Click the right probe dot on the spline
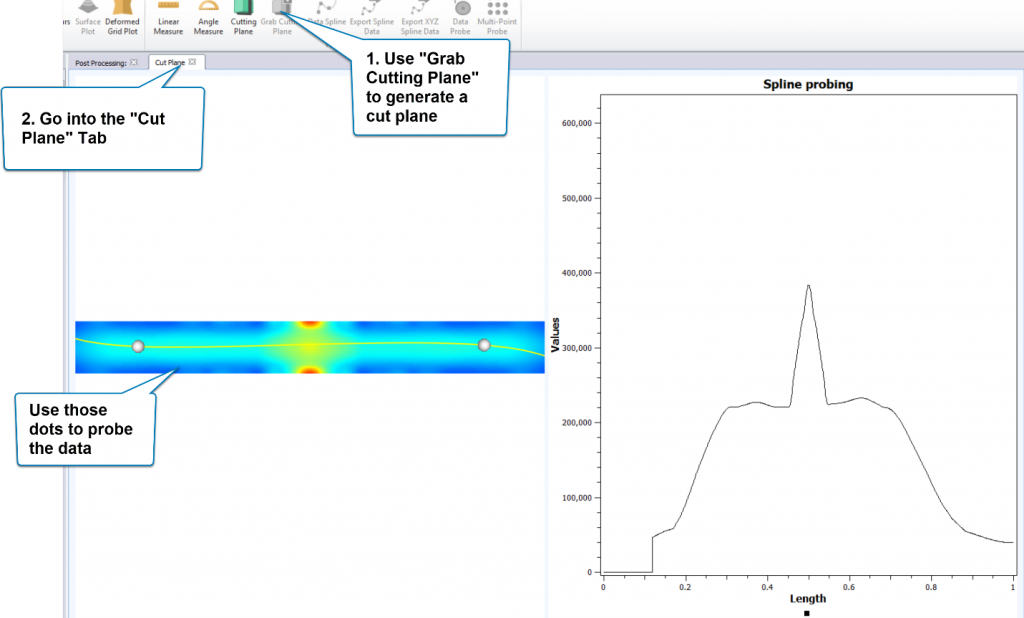Screen dimensions: 1024x618 coord(482,344)
